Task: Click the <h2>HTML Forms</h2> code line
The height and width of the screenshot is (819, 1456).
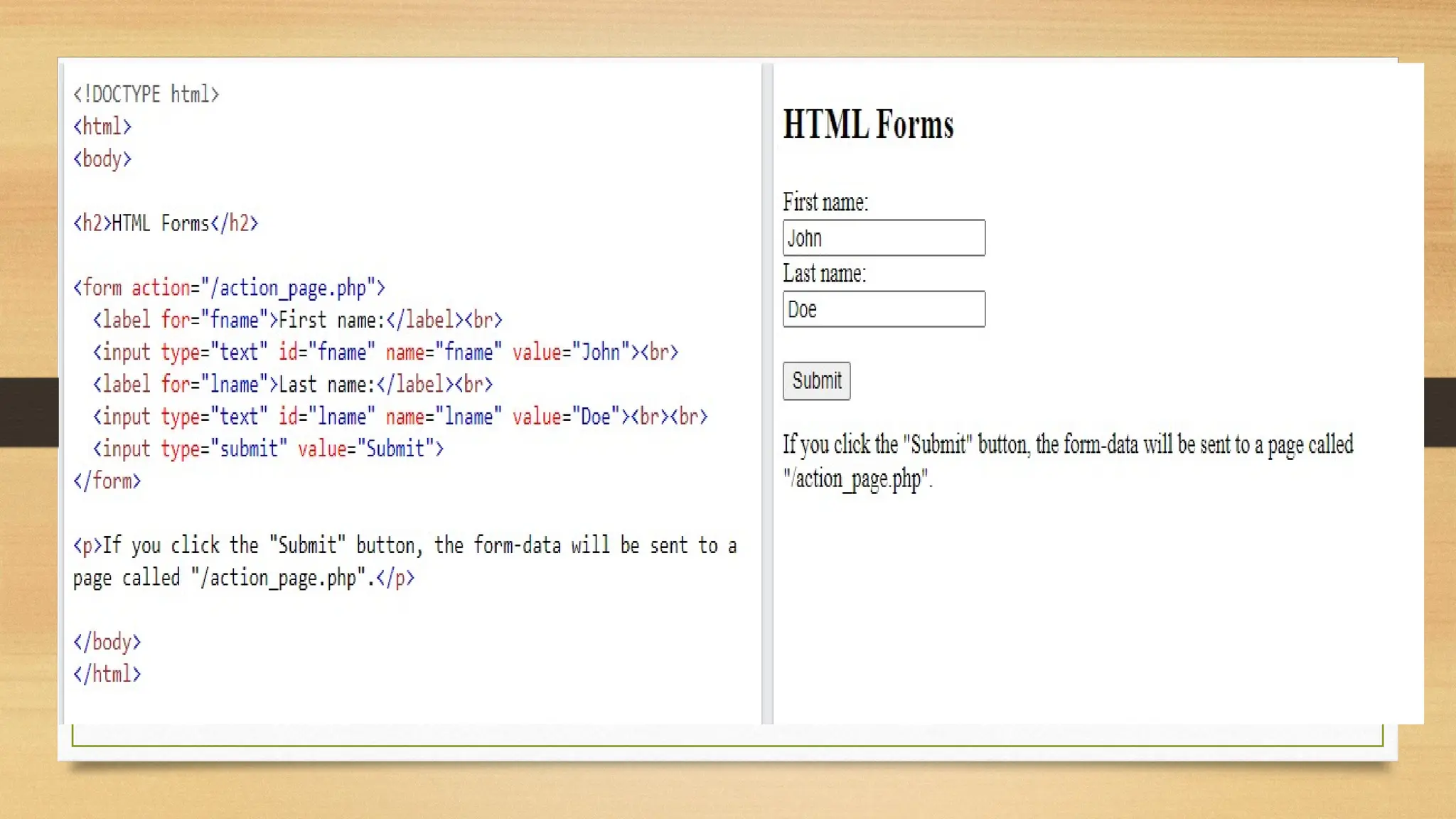Action: click(165, 223)
